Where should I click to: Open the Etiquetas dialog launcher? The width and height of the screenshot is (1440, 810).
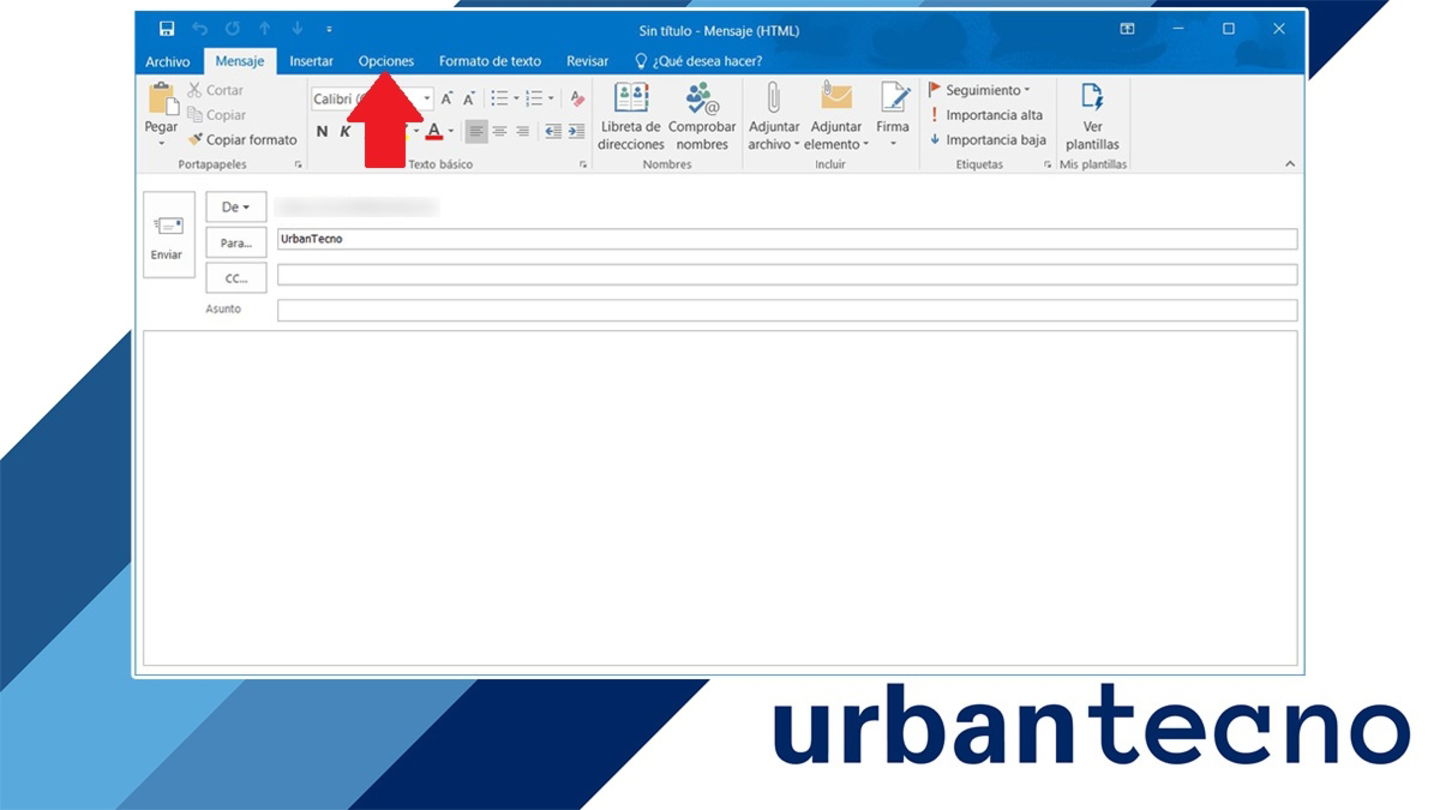pos(1048,165)
